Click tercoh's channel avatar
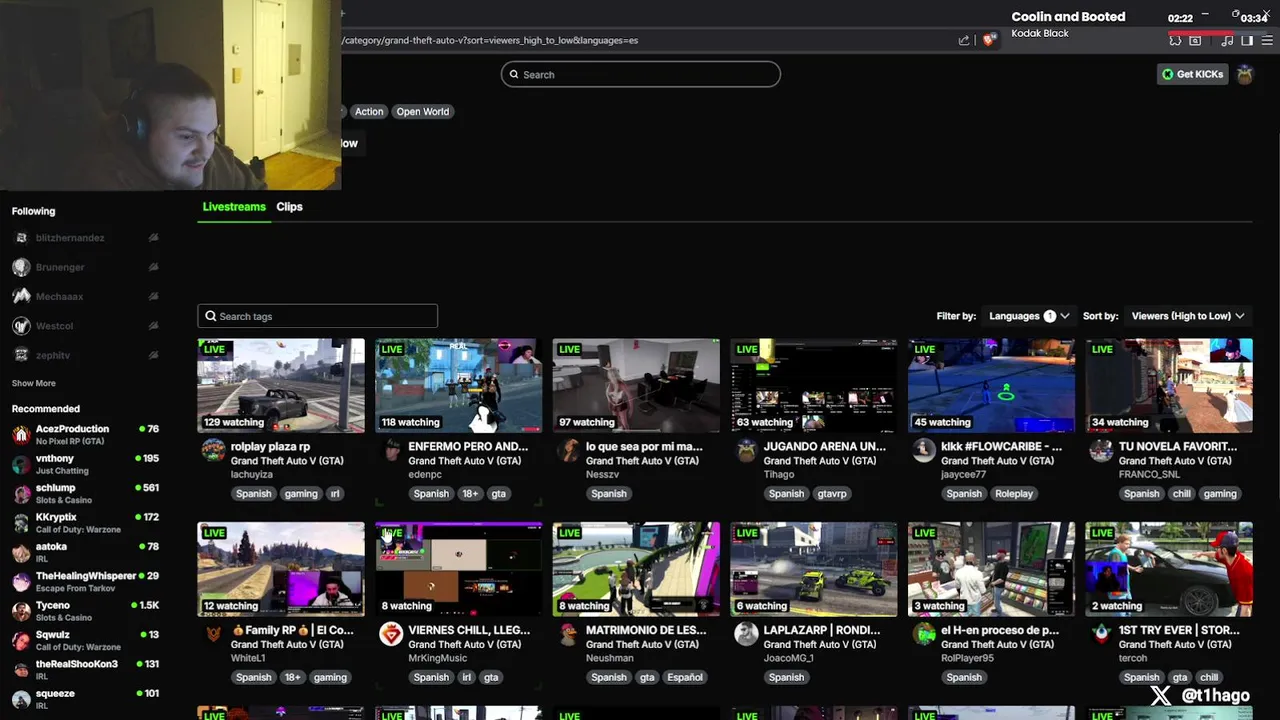 pos(1101,634)
